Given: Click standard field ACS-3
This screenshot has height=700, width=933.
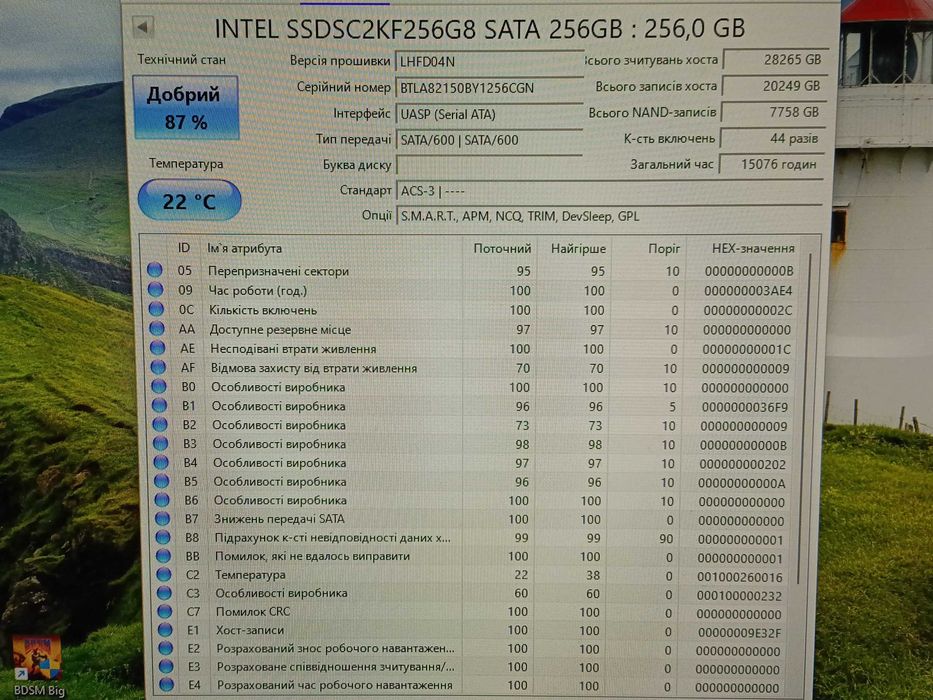Looking at the screenshot, I should [609, 190].
